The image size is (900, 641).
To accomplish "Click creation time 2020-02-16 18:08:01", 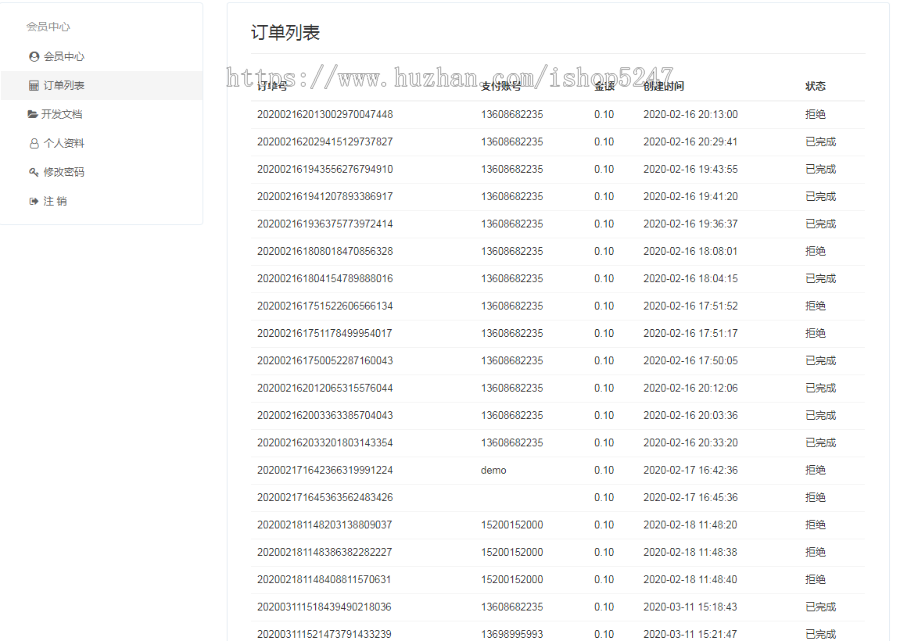I will [690, 251].
